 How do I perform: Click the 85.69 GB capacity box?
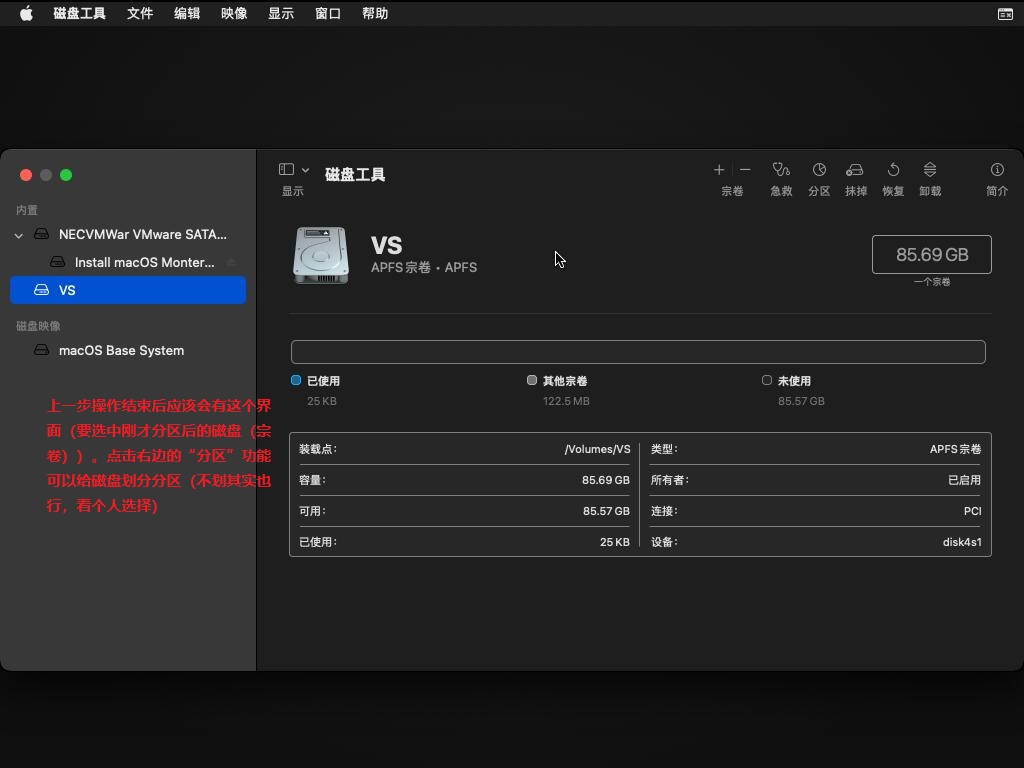(x=931, y=255)
